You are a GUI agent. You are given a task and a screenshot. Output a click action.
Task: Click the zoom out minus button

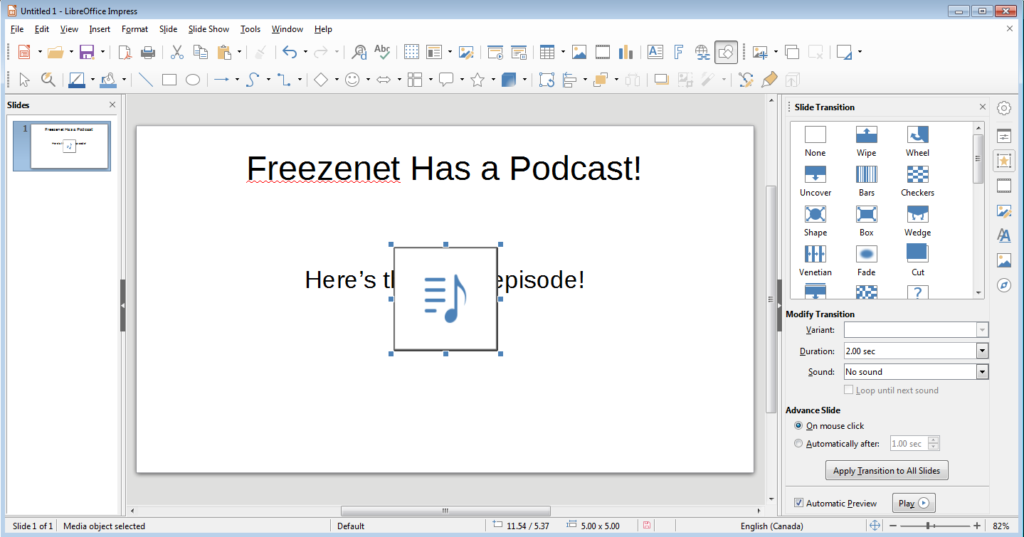pyautogui.click(x=893, y=525)
